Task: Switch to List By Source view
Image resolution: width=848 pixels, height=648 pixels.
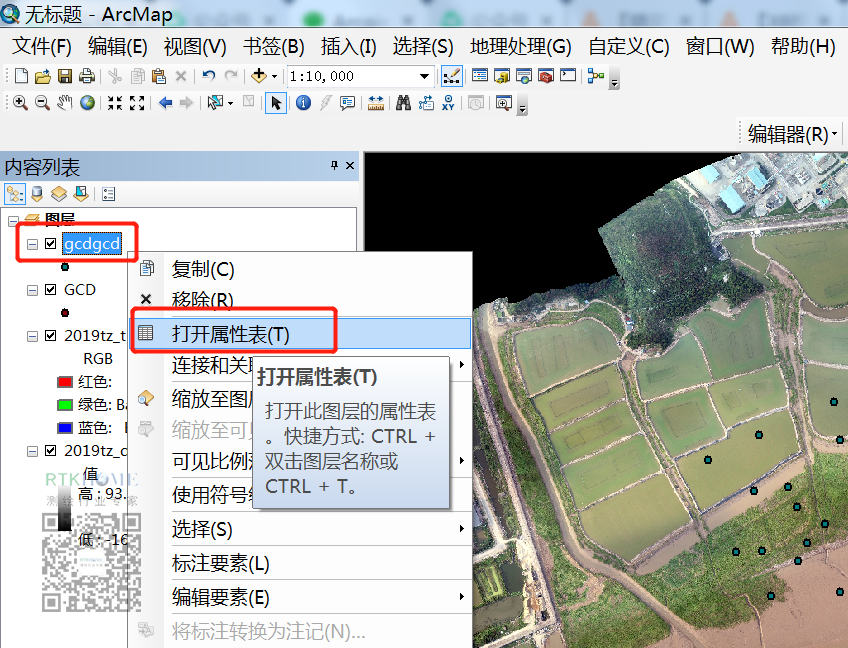Action: point(37,194)
